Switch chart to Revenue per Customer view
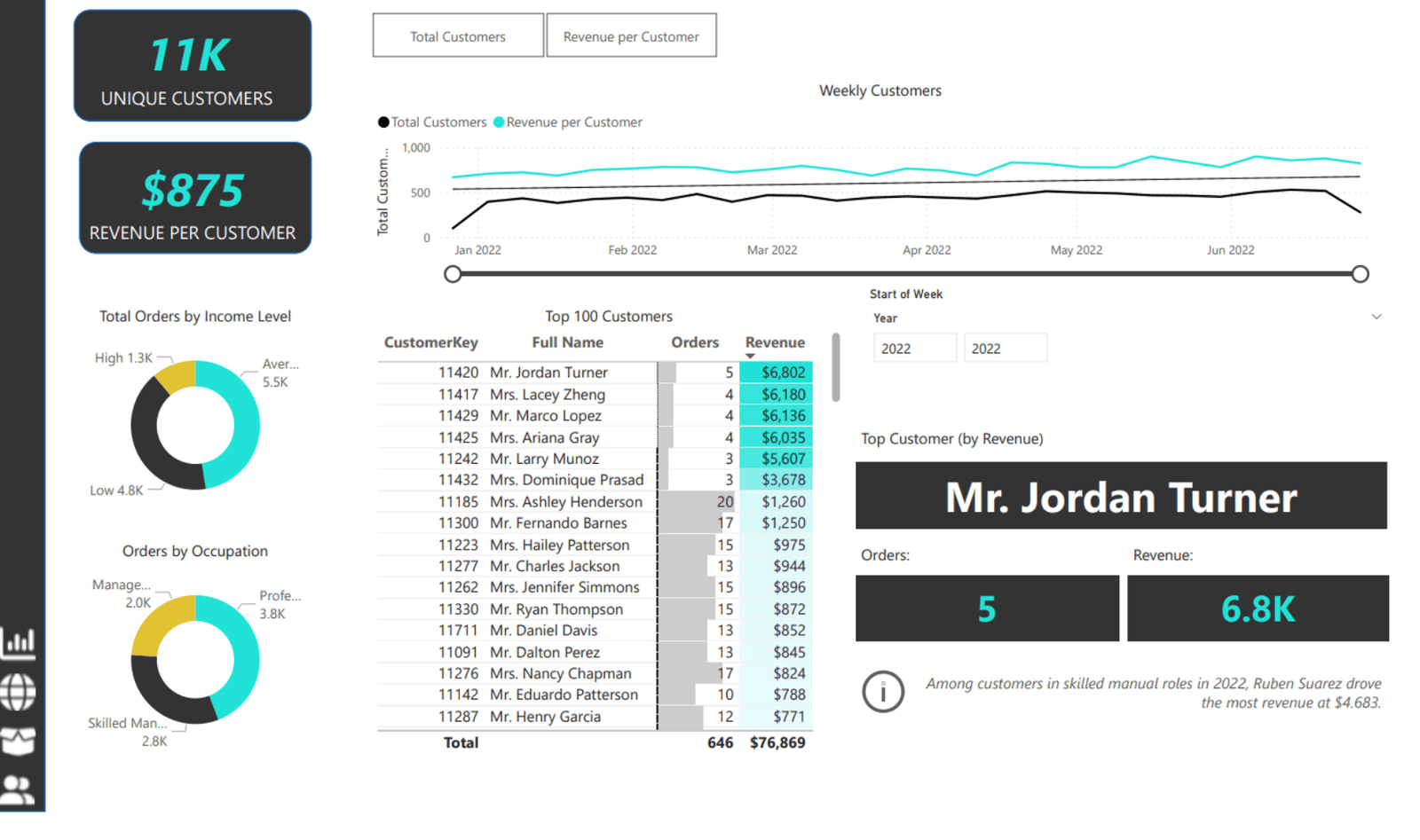The height and width of the screenshot is (840, 1420). pos(631,36)
